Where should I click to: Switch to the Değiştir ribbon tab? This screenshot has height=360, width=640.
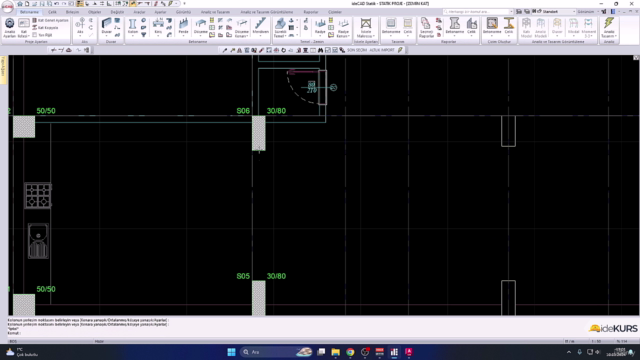click(x=117, y=12)
